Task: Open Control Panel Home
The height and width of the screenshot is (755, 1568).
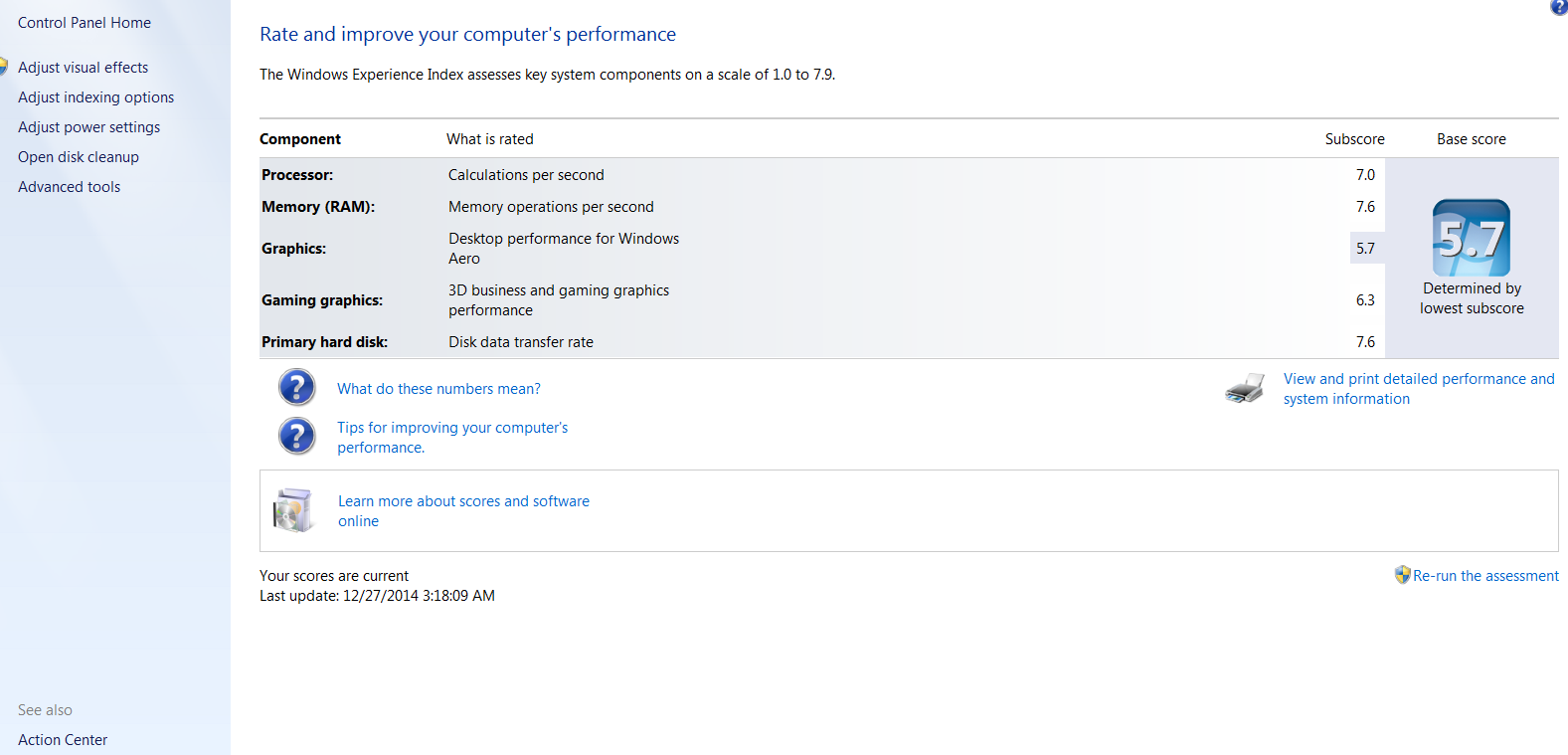Action: [85, 23]
